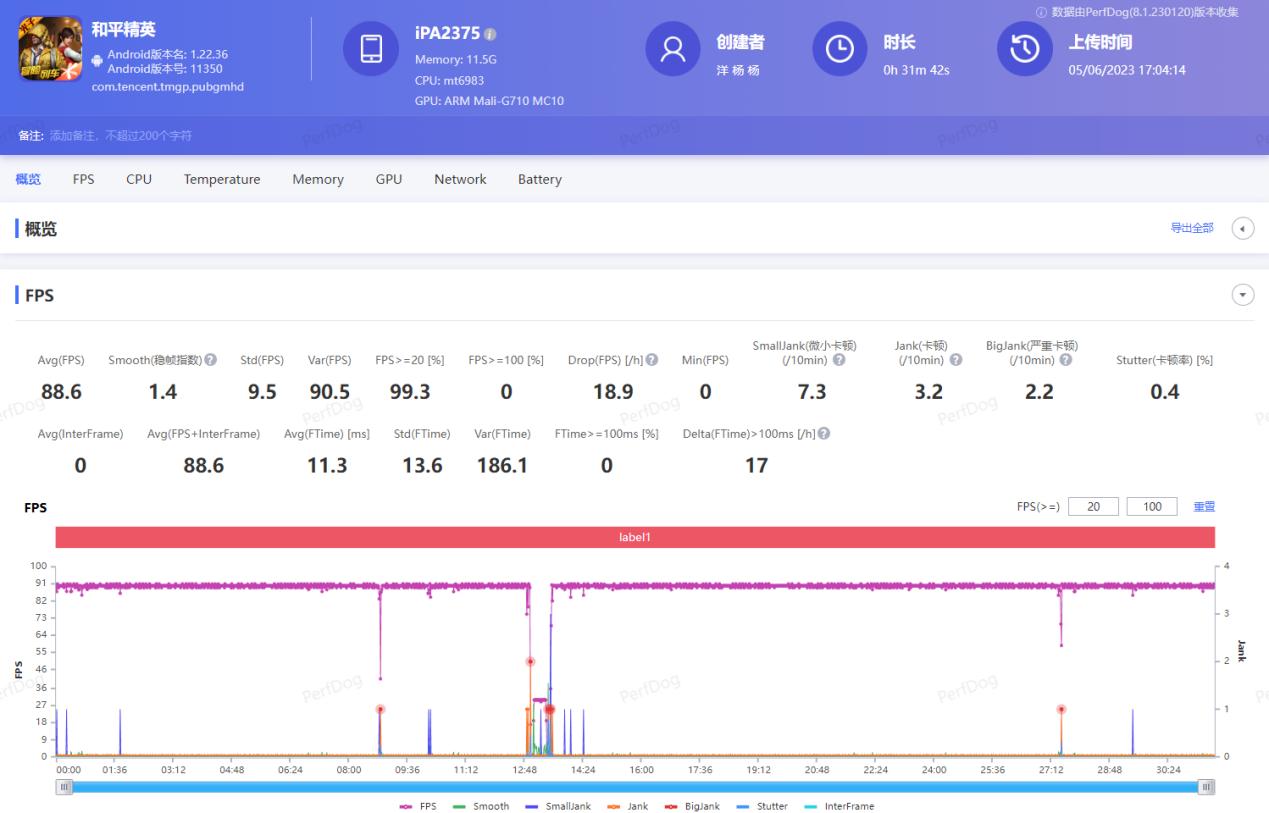The width and height of the screenshot is (1269, 813).
Task: Collapse the FPS section with its down arrow
Action: pos(1241,294)
